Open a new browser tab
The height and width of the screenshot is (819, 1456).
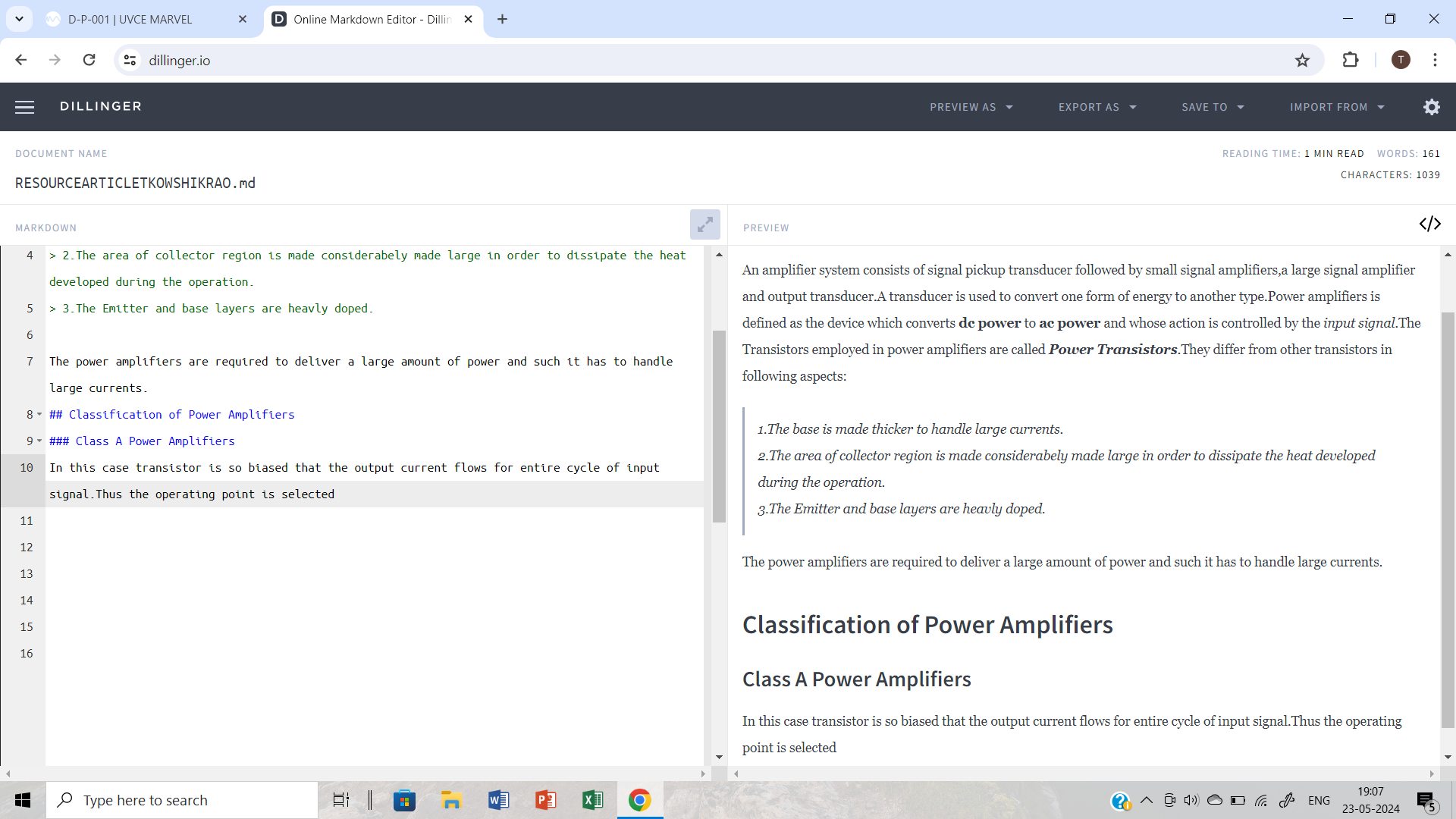click(x=502, y=19)
